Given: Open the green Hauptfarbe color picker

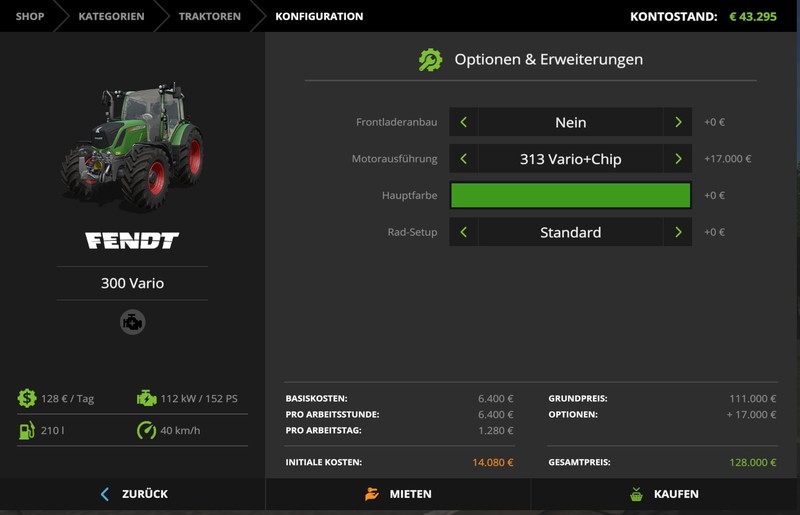Looking at the screenshot, I should click(570, 195).
